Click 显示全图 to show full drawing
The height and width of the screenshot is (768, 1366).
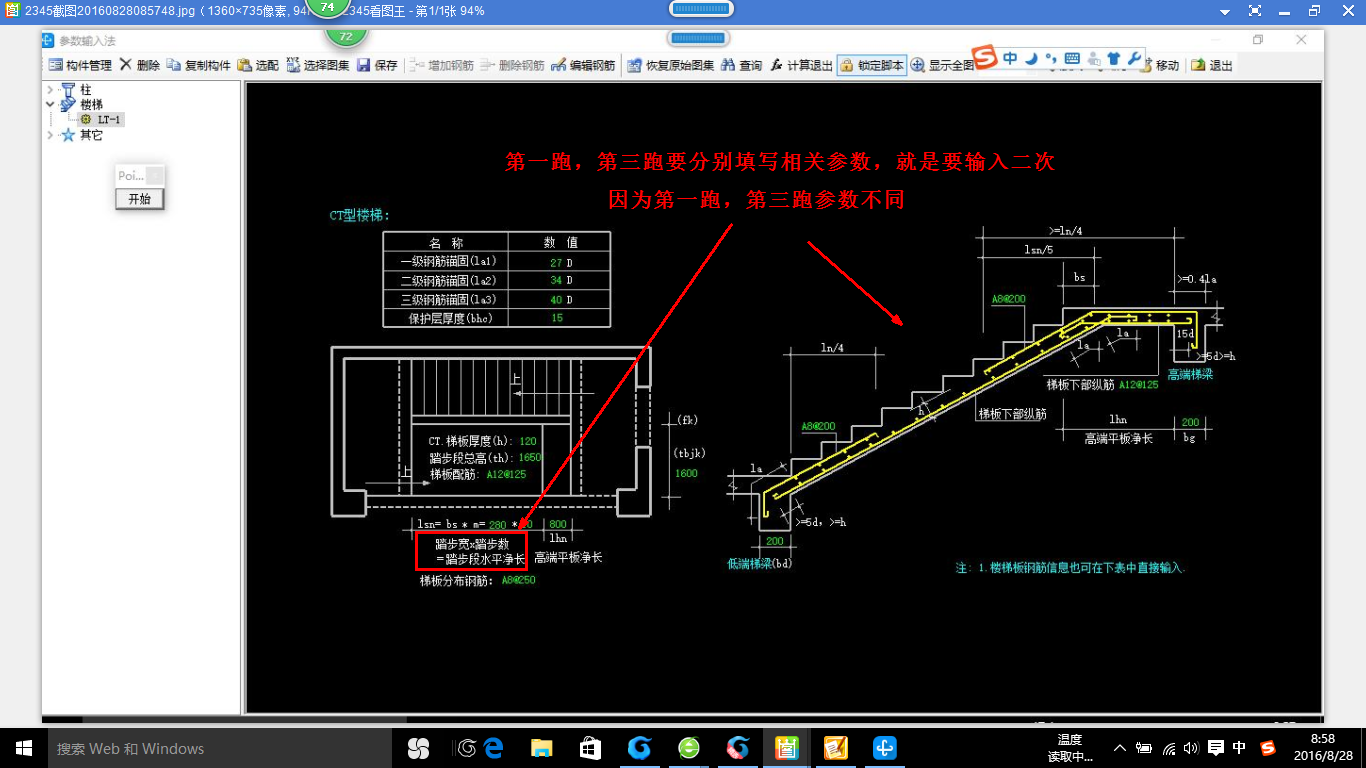tap(942, 65)
